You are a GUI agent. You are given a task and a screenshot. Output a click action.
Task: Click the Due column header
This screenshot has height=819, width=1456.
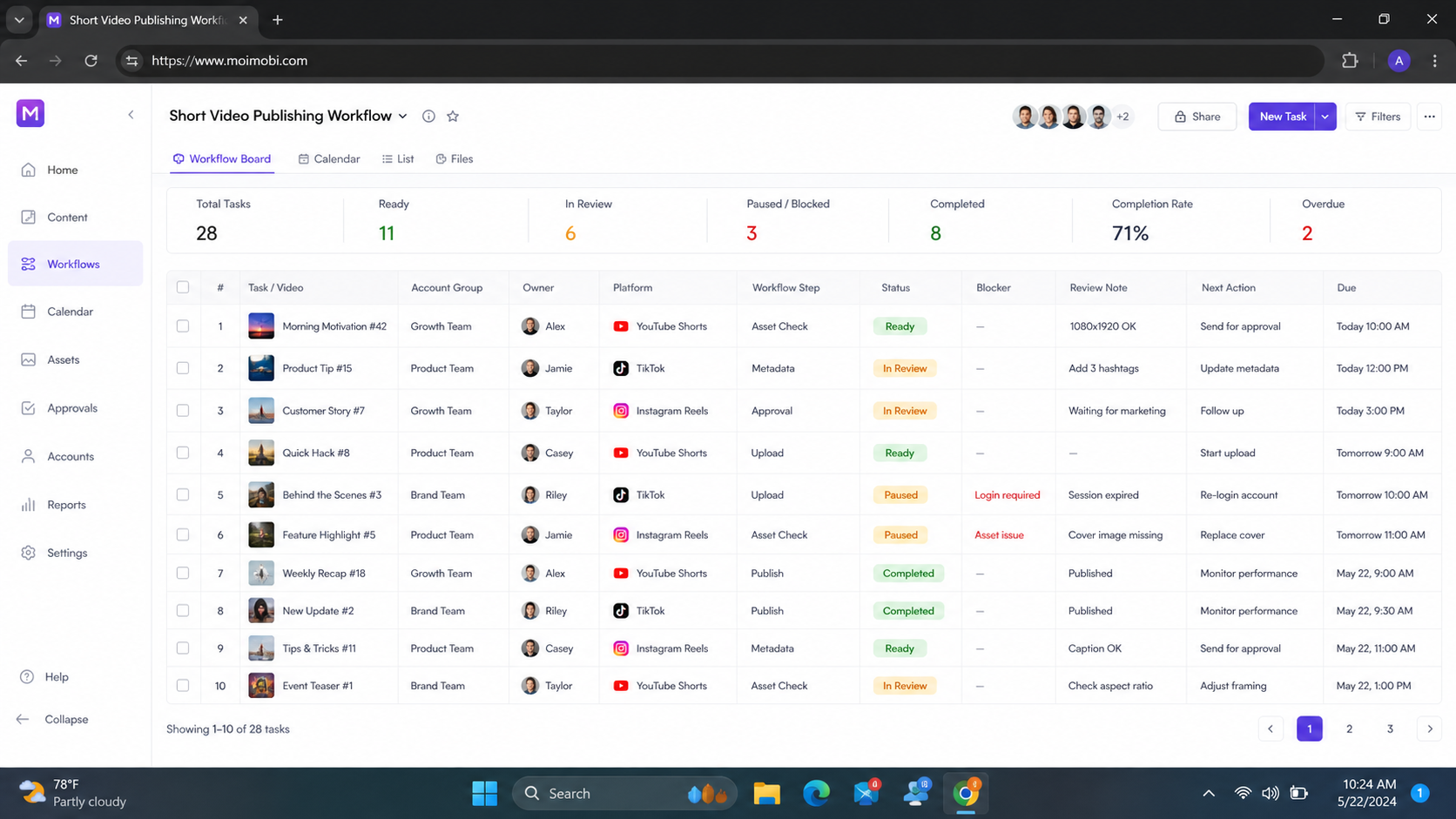pyautogui.click(x=1346, y=287)
